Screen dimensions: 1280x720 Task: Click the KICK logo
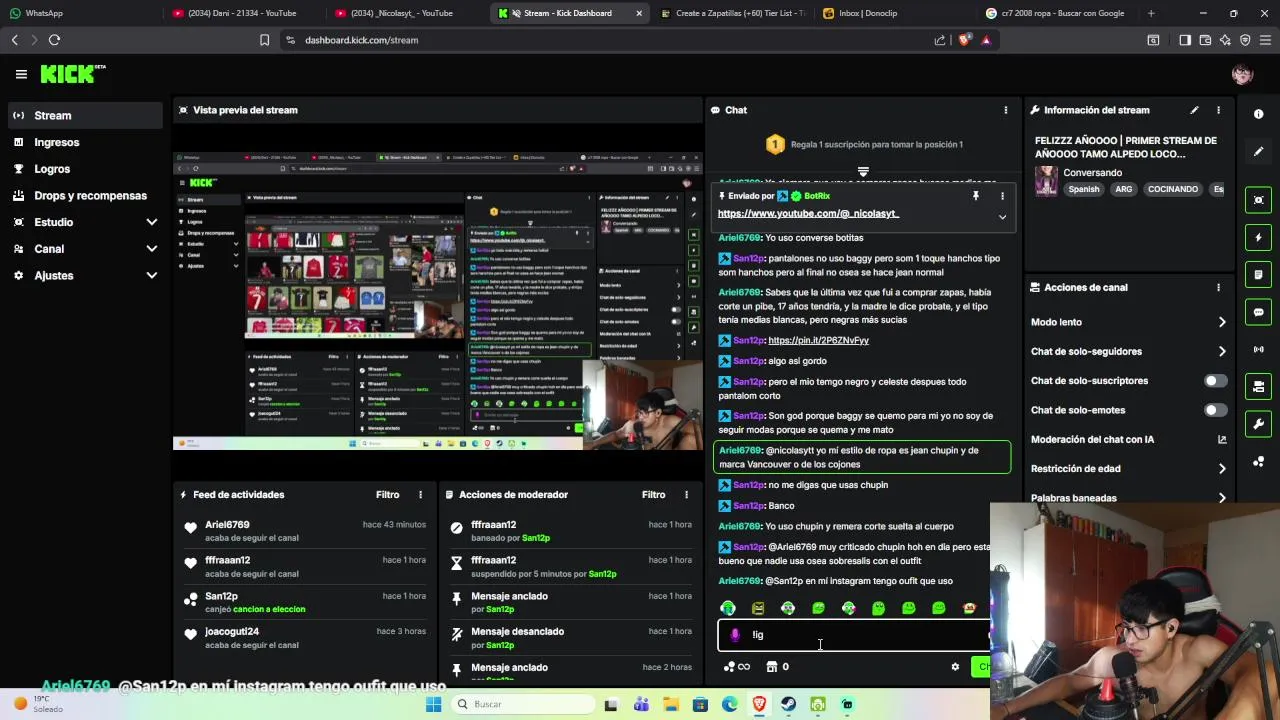(72, 74)
